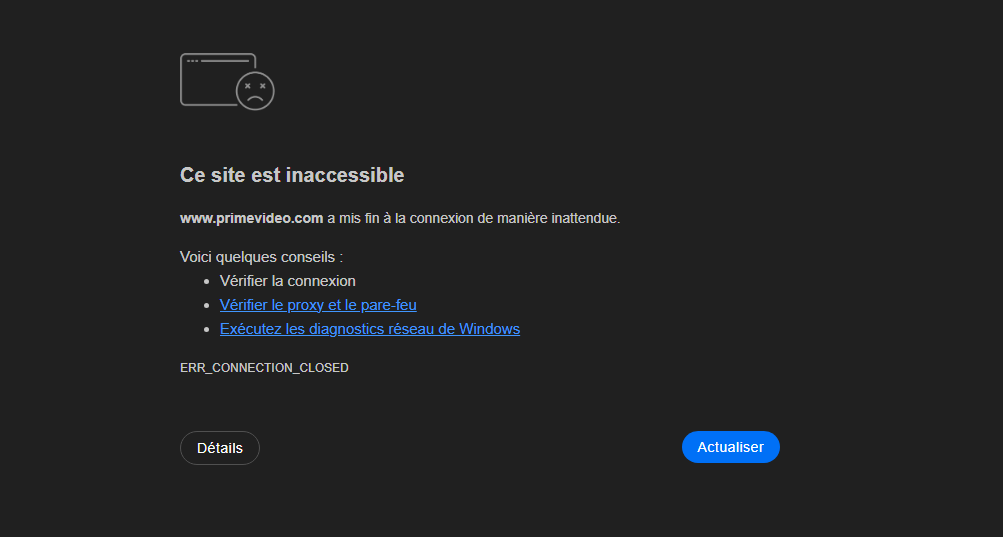Click the "Vérifier la connexion" suggestion text
Image resolution: width=1003 pixels, height=537 pixels.
pos(287,281)
